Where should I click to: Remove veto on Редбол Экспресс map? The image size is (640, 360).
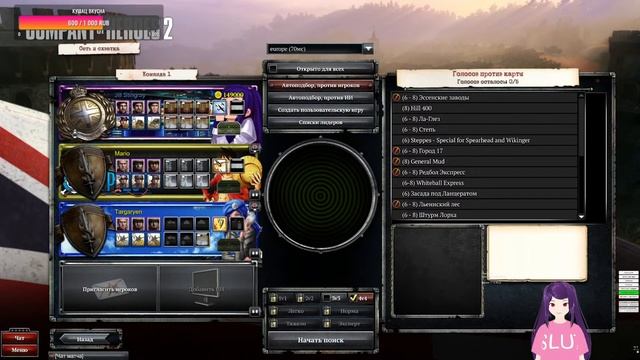(x=396, y=172)
